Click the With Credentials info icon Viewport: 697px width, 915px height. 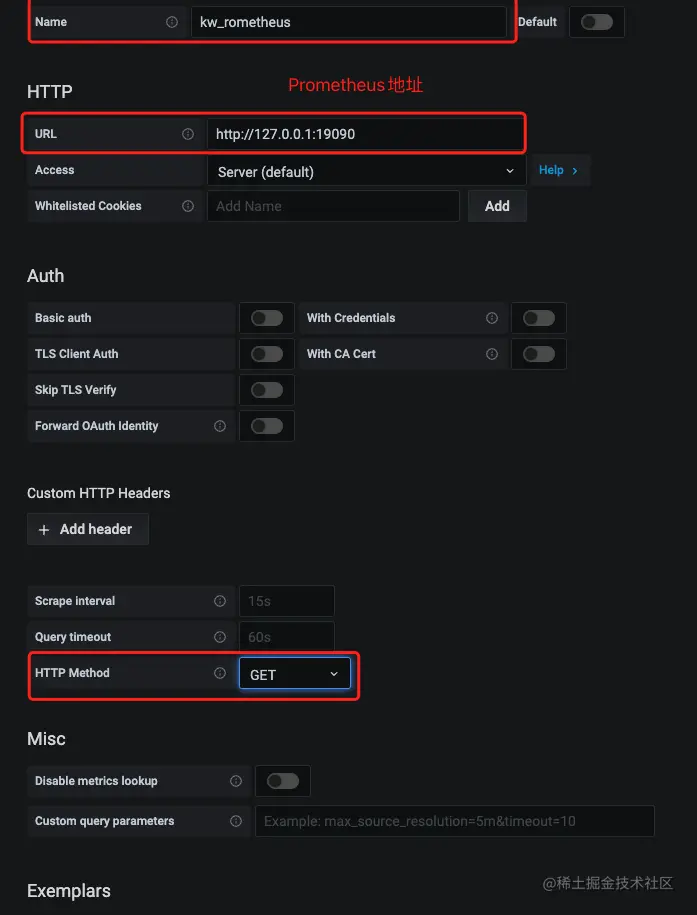492,318
